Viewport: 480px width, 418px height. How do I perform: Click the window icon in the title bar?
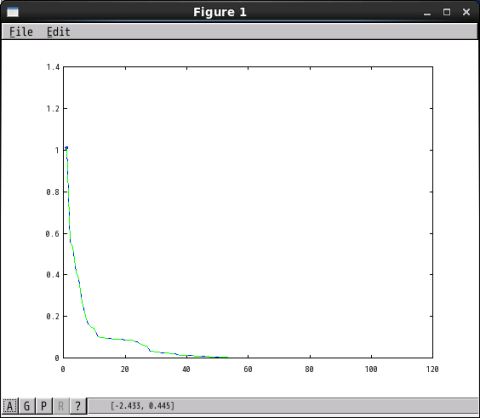(x=13, y=12)
